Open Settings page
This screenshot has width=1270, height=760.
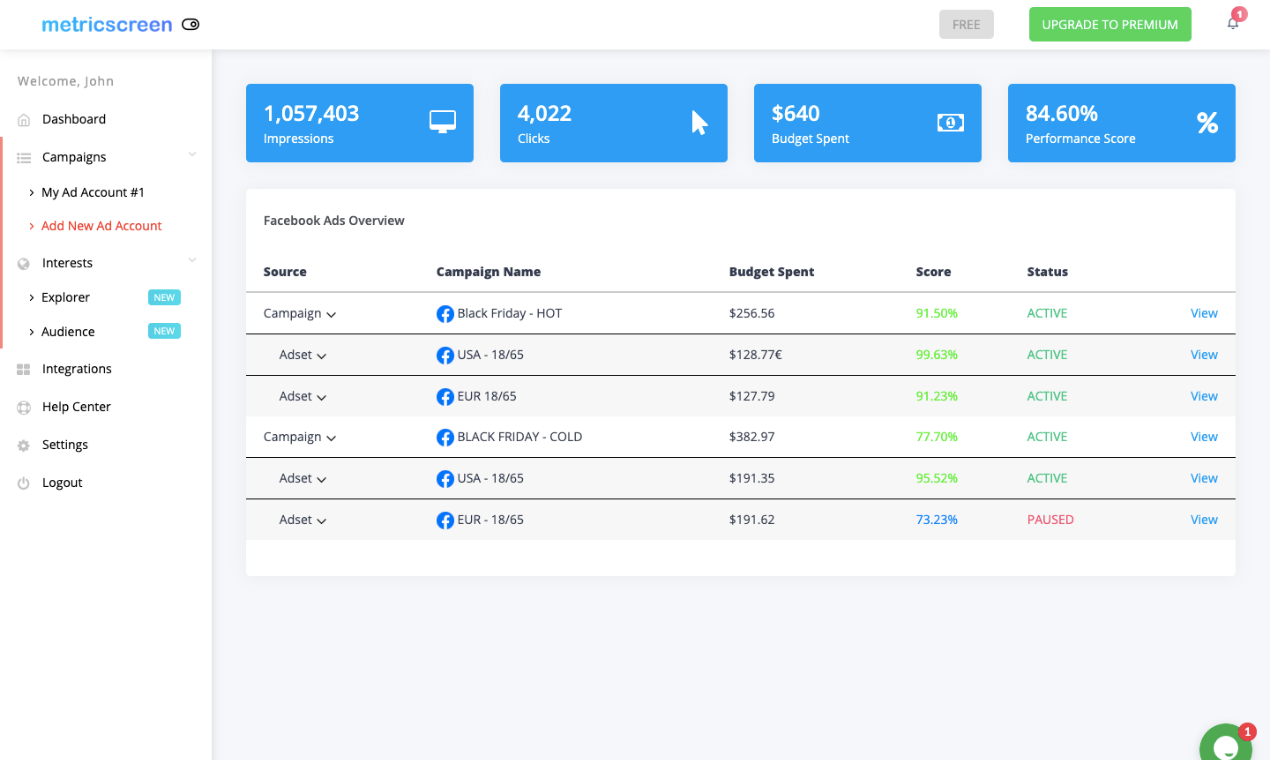[x=65, y=445]
